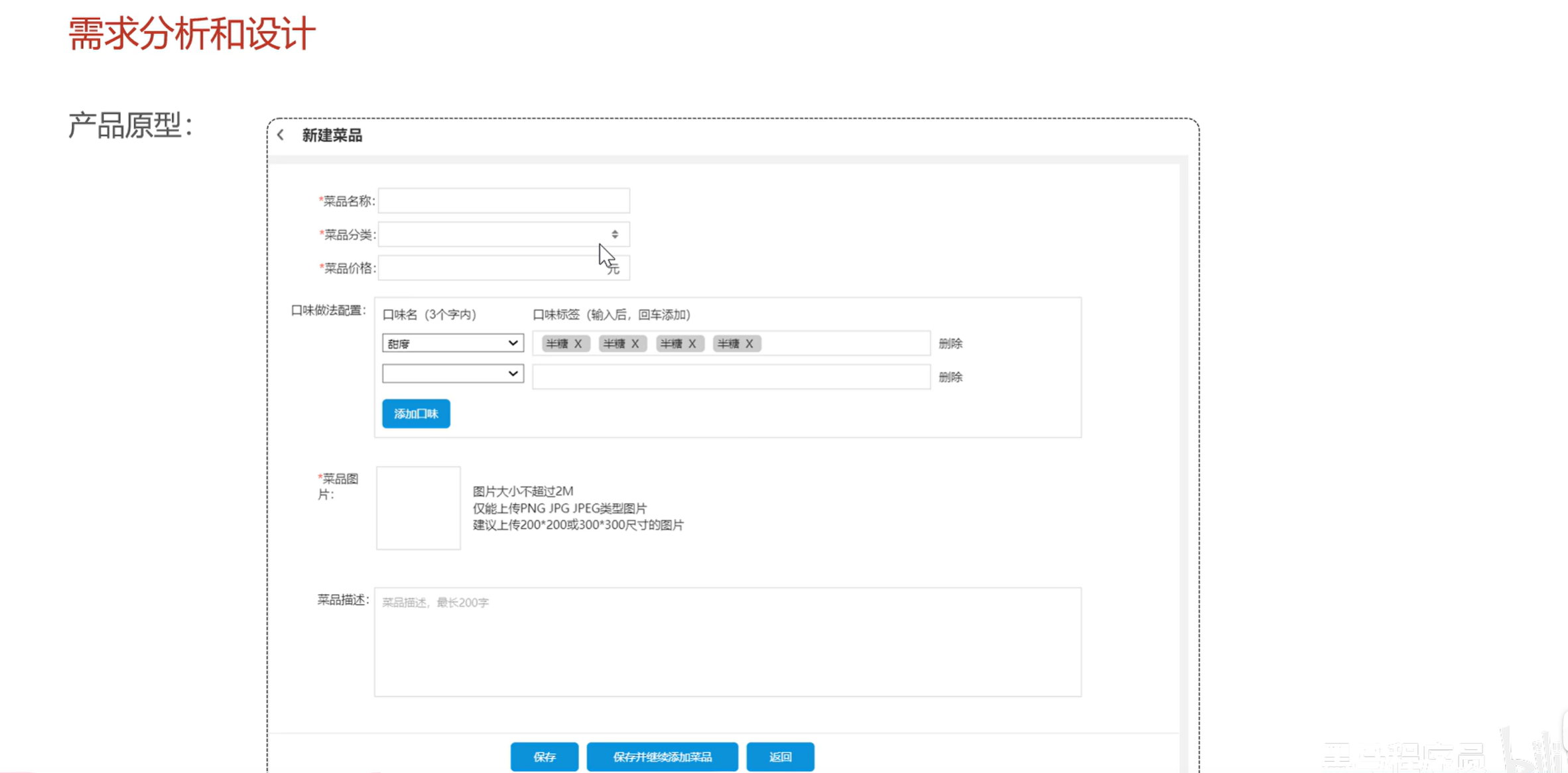Expand the 甜度 flavor name dropdown

click(x=452, y=343)
